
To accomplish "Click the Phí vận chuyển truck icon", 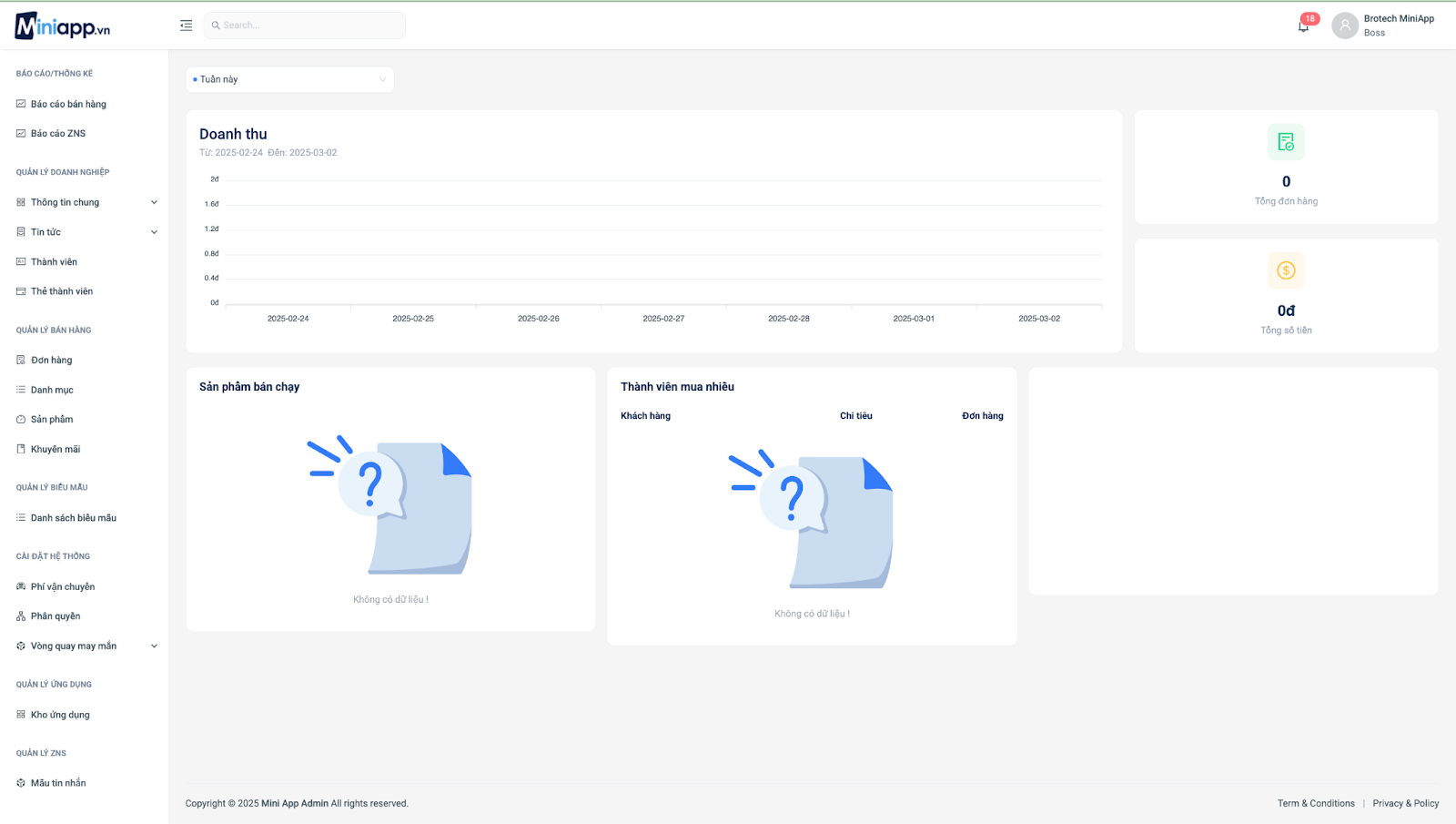I will pos(21,586).
